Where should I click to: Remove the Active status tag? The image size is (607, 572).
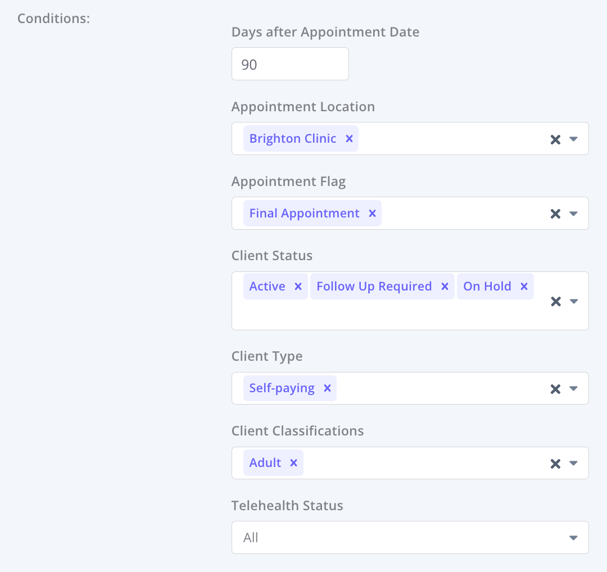pos(298,287)
